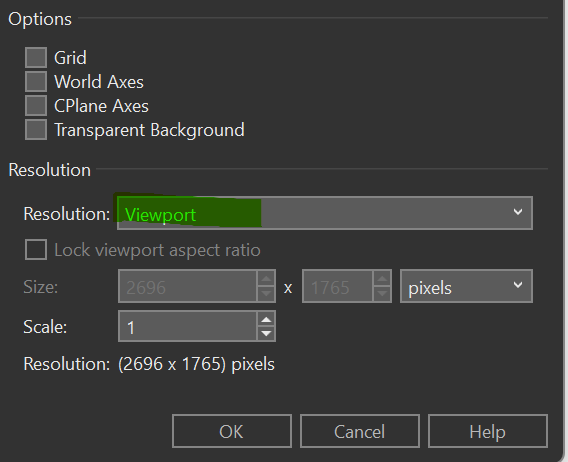Toggle the World Axes checkbox
The width and height of the screenshot is (568, 462).
[x=36, y=82]
